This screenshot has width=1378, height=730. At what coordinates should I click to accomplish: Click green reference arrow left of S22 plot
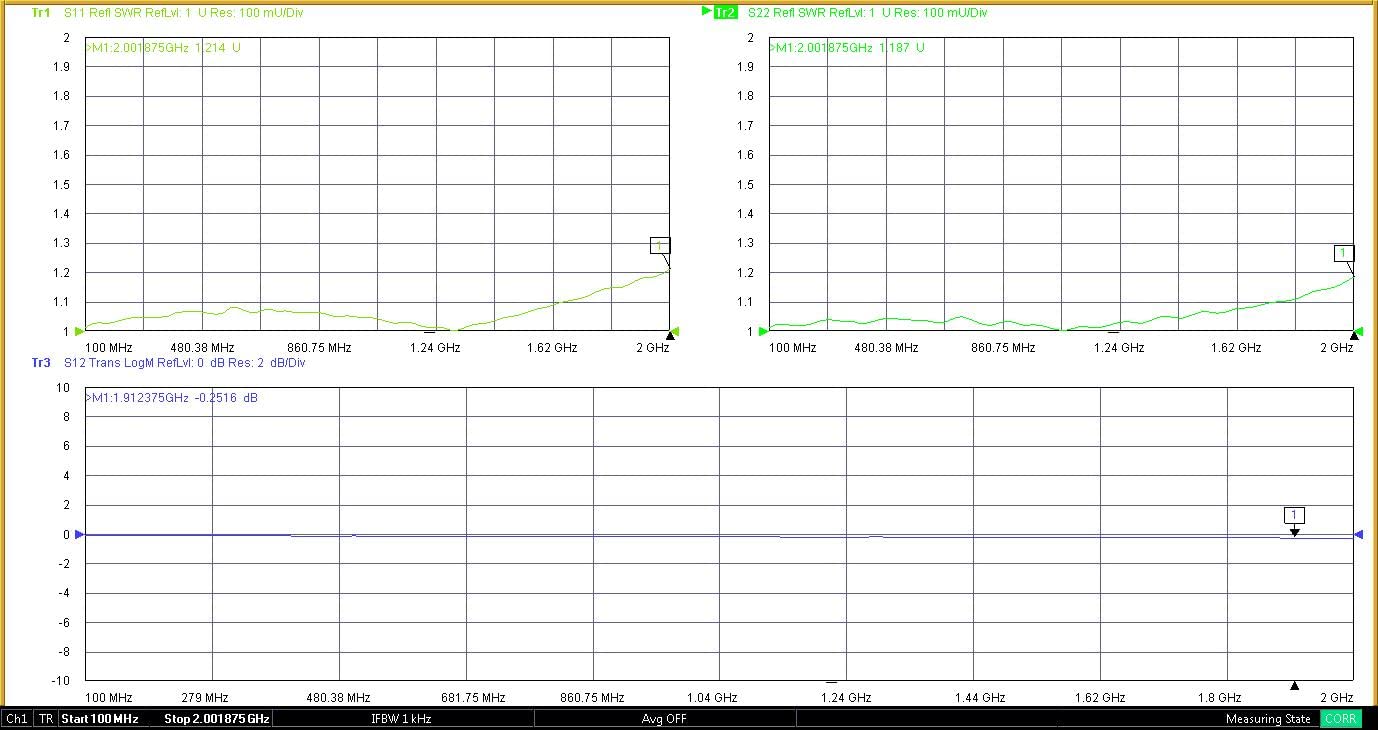pos(763,331)
